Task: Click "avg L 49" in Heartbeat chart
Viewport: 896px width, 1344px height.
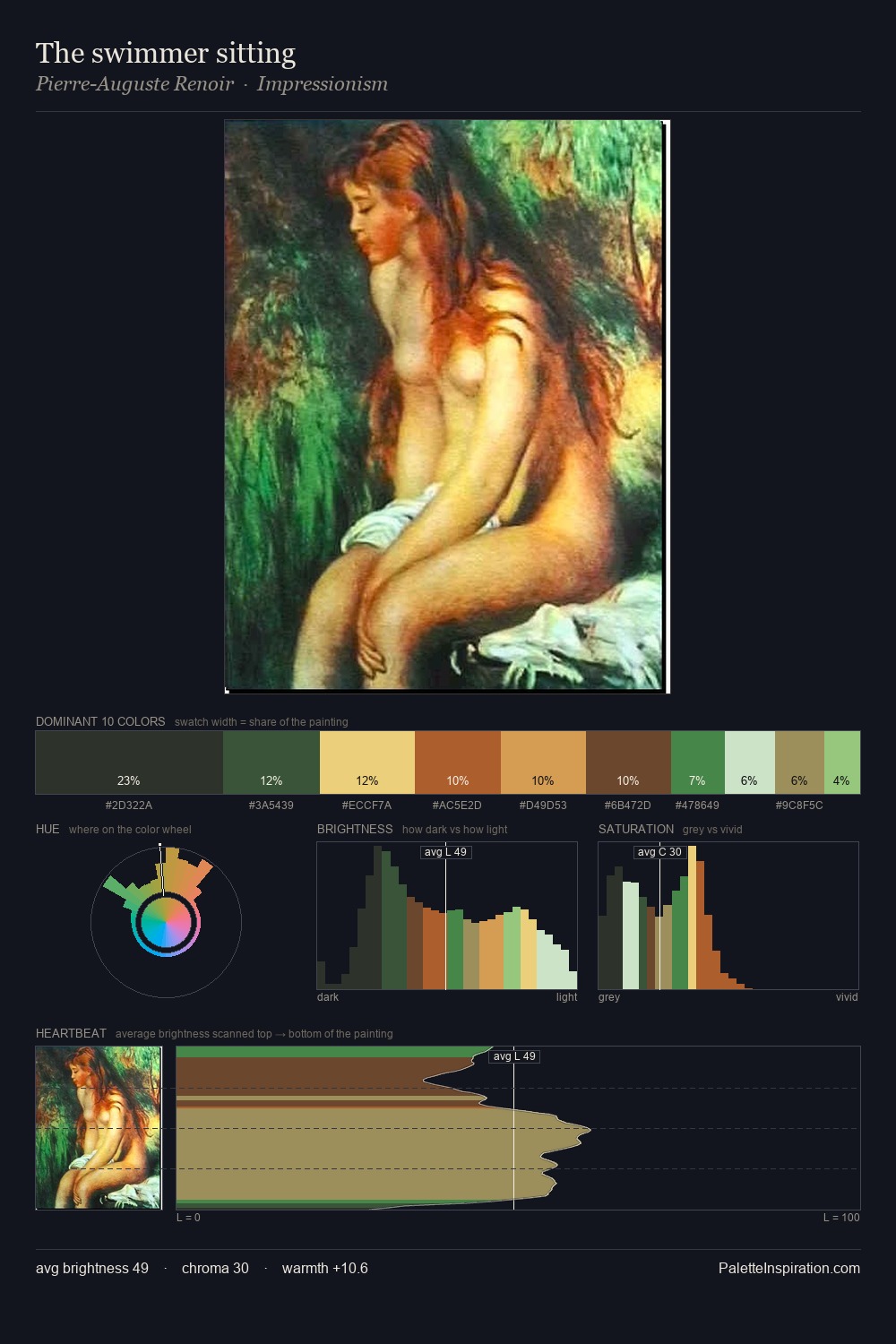Action: coord(514,1056)
